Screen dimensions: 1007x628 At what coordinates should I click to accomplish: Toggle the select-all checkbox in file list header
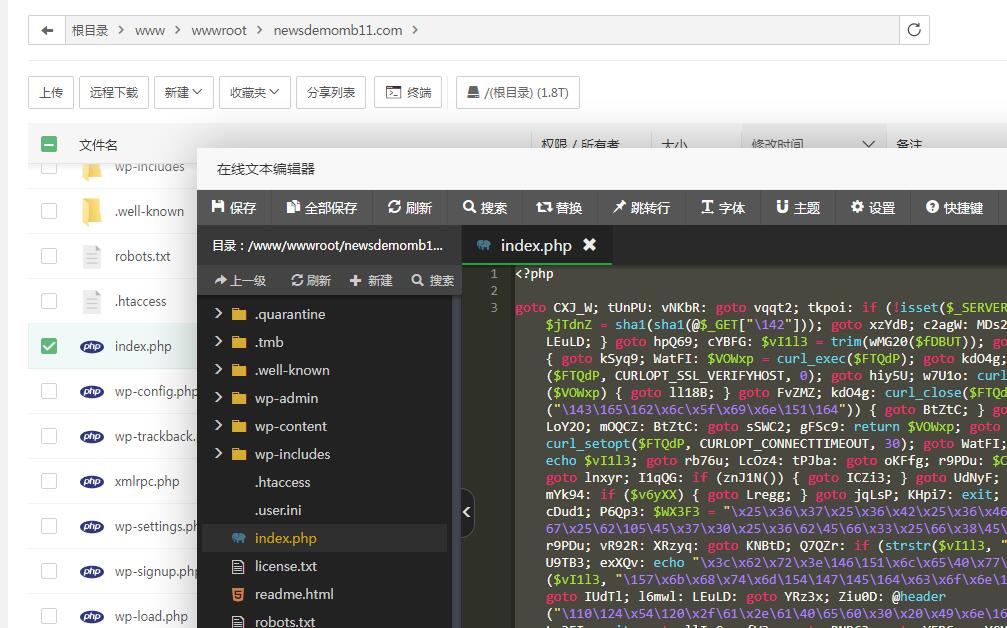pos(49,144)
